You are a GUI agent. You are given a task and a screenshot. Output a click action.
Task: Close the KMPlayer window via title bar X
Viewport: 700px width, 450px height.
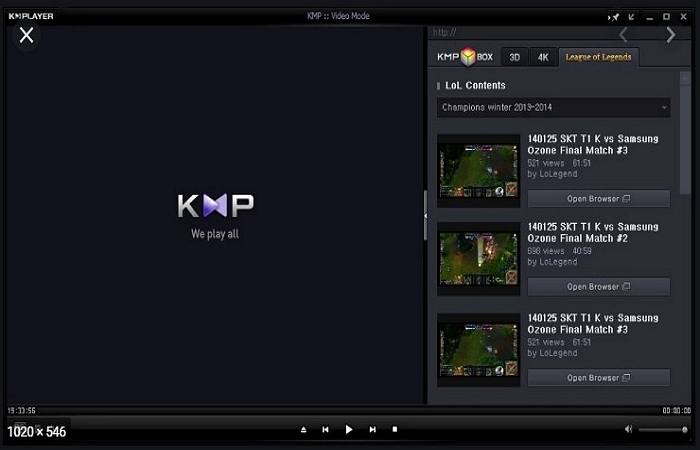click(x=683, y=17)
